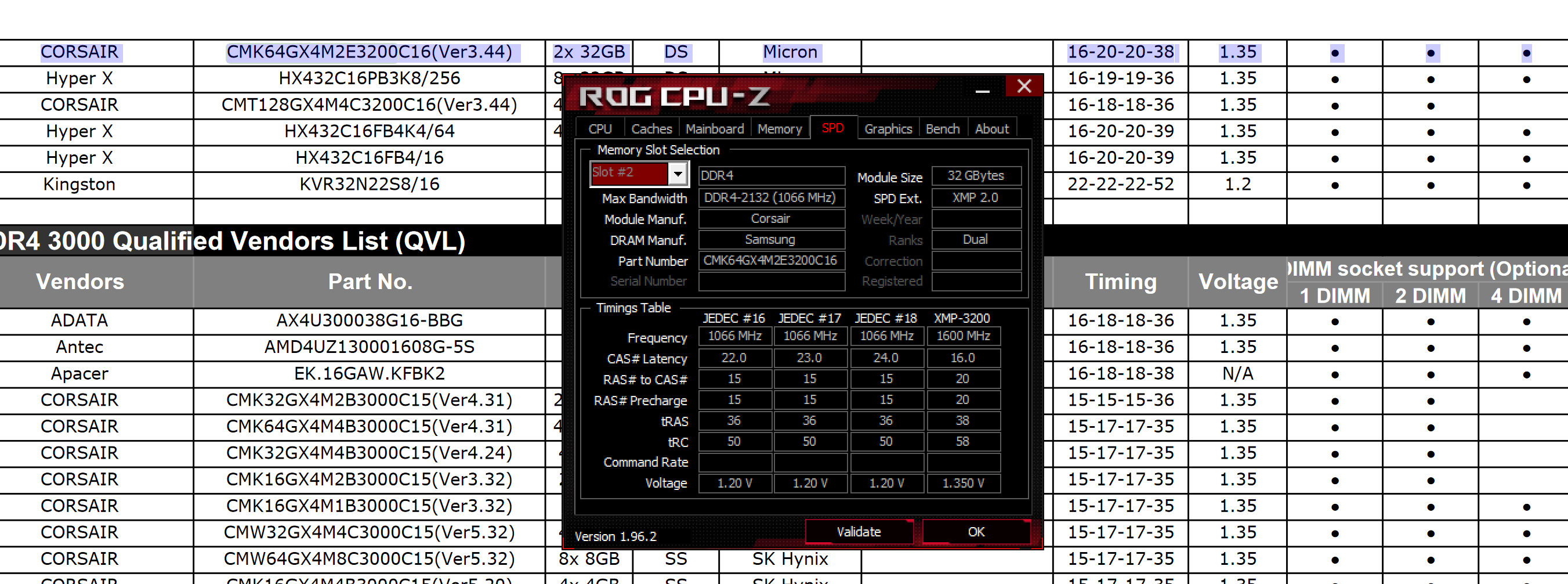
Task: Click the JEDEC #16 CAS latency 22.0 cell
Action: [x=735, y=358]
